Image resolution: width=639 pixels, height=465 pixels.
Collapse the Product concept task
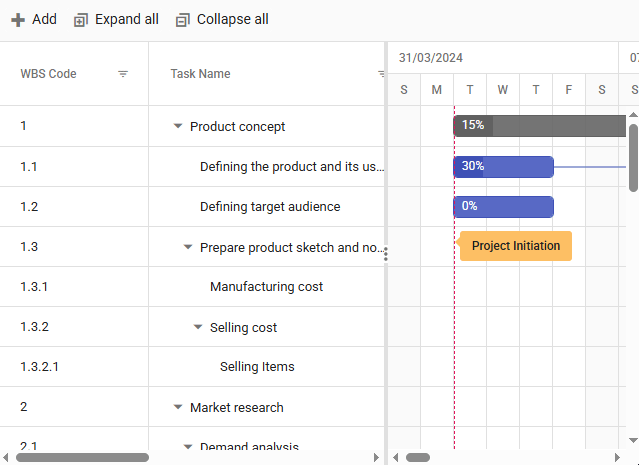coord(178,127)
